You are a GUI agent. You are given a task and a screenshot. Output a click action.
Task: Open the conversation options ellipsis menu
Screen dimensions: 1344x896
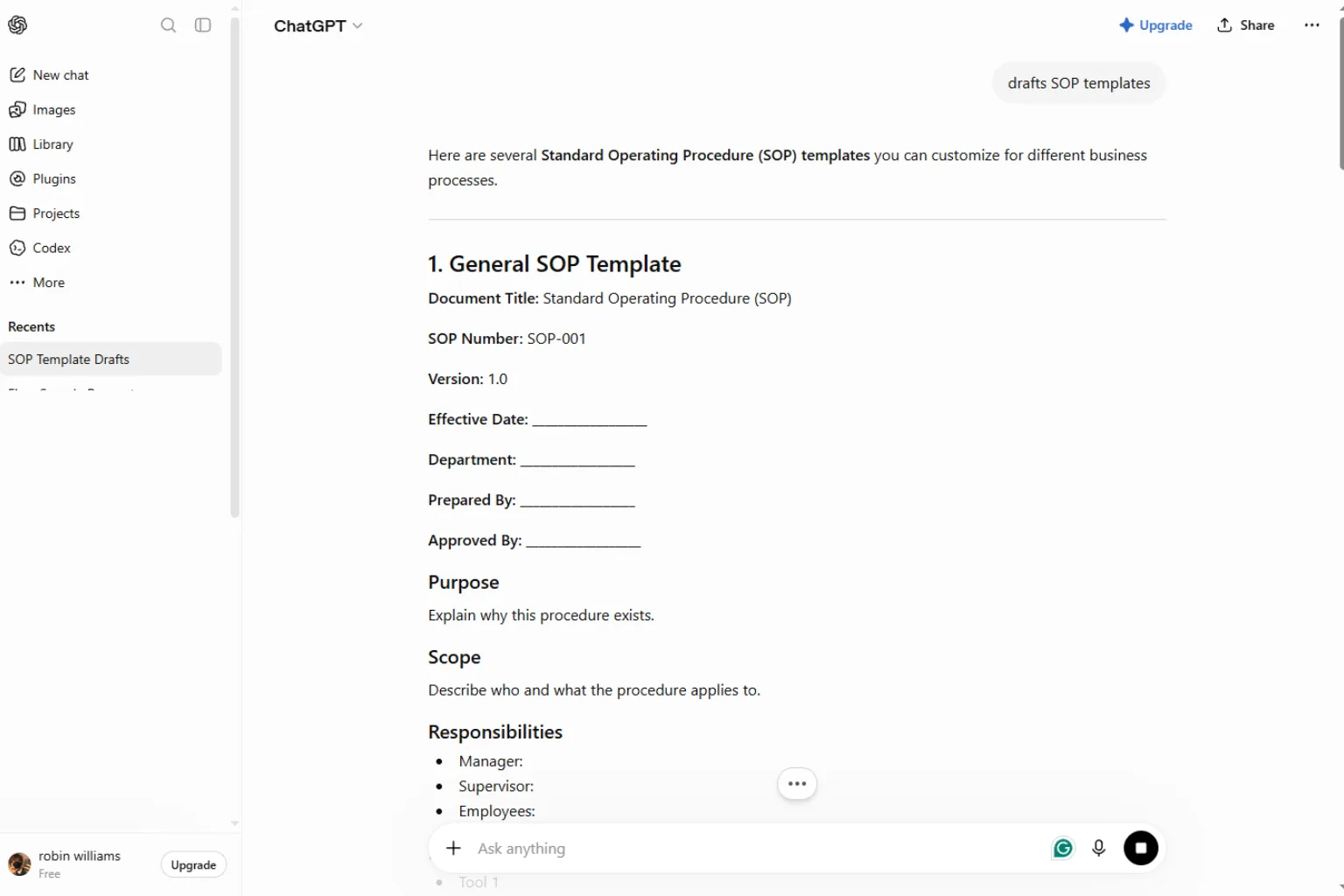click(1312, 25)
